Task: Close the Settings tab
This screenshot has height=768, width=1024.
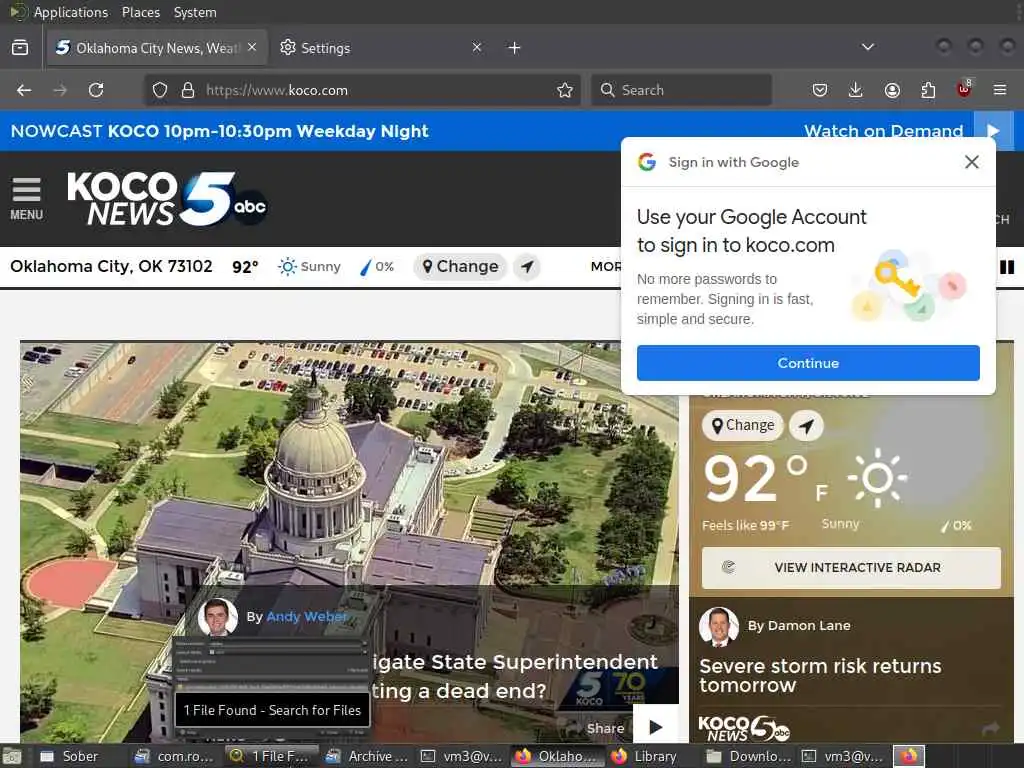Action: point(477,47)
